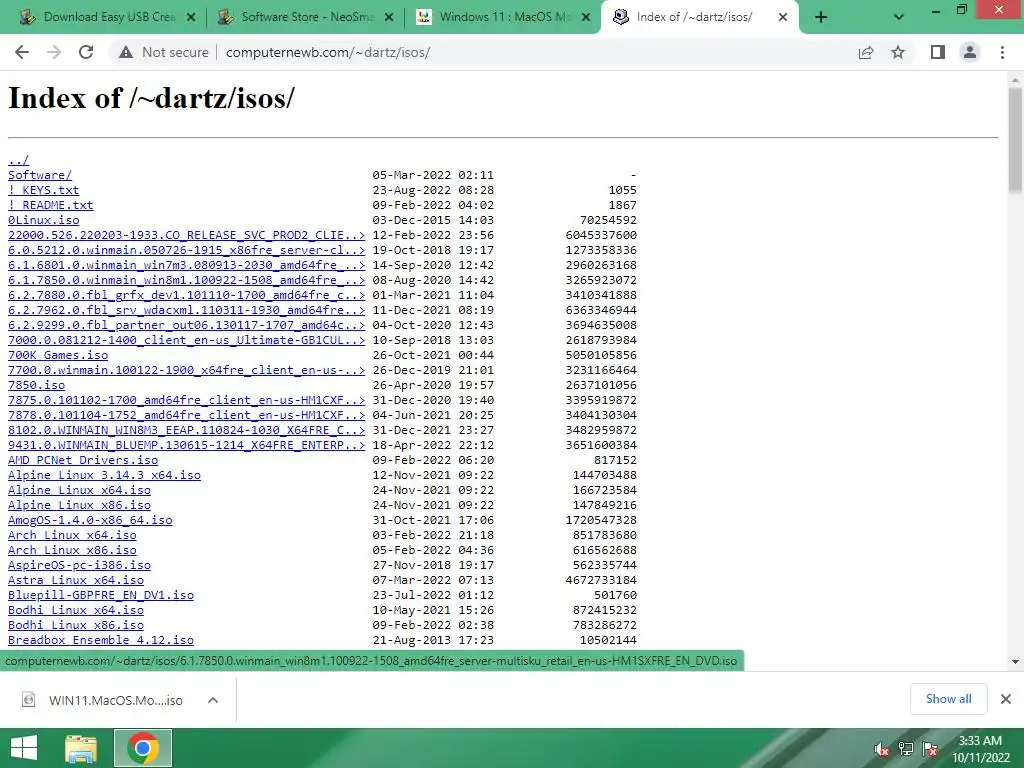Screen dimensions: 1024x768
Task: Go back to the previous page
Action: 22,52
